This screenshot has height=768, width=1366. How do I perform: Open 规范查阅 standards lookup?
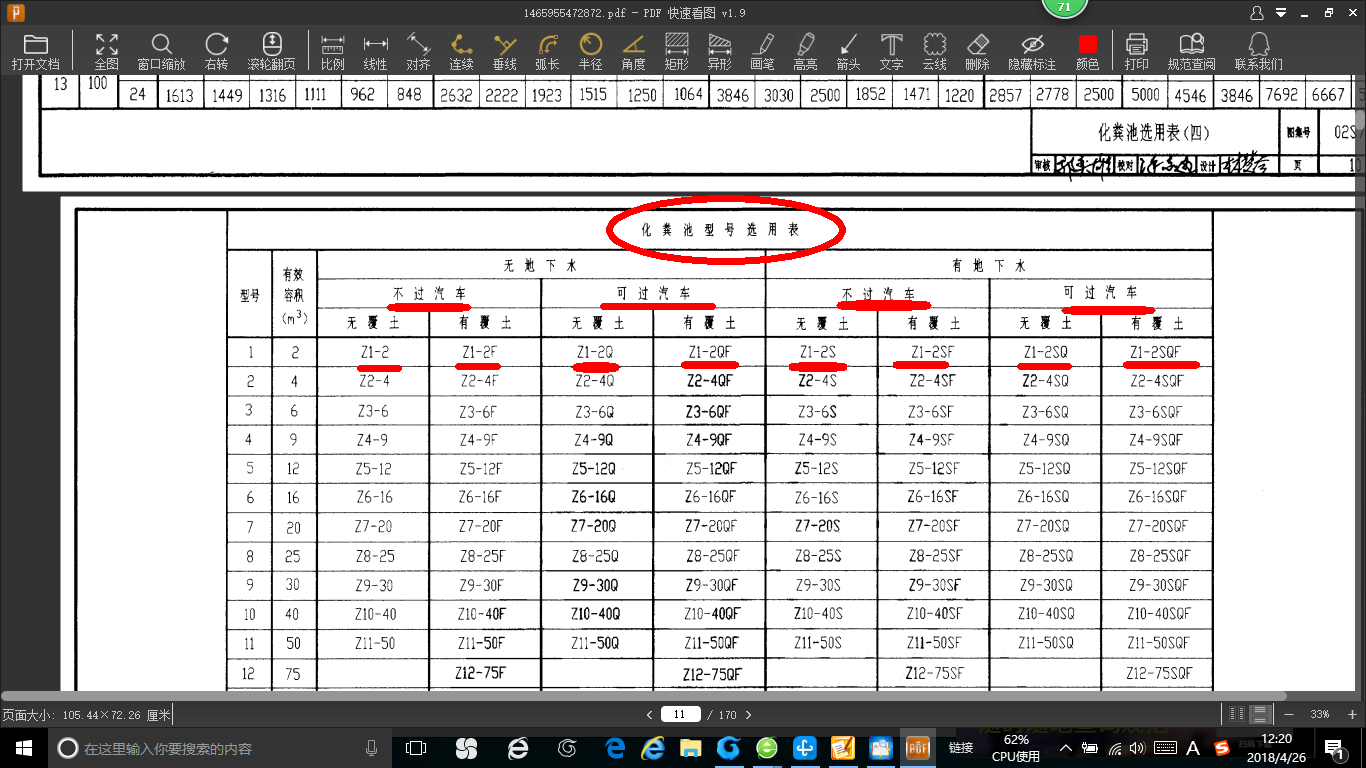point(1192,52)
